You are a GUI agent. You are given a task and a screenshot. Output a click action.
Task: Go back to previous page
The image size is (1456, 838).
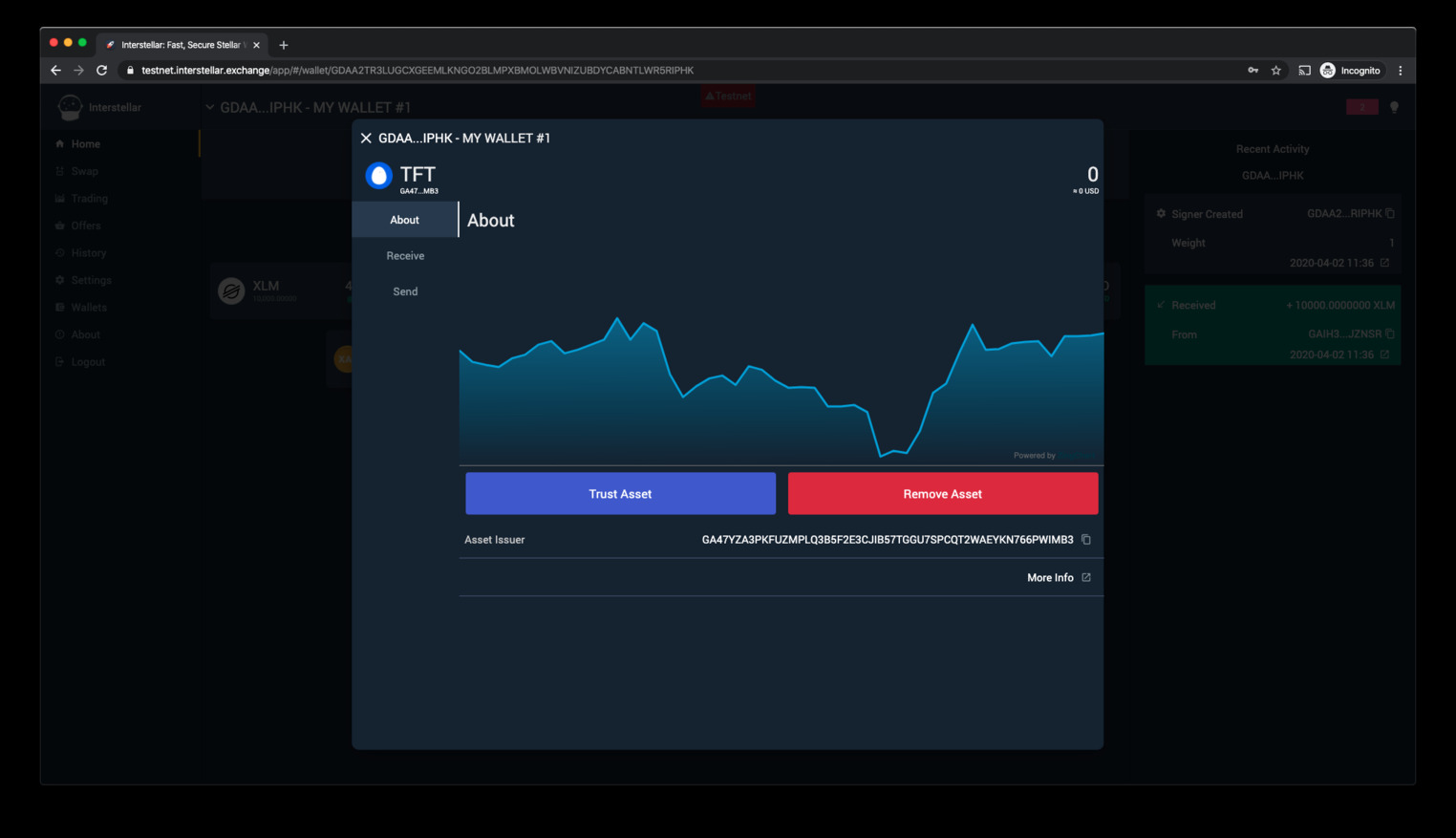click(55, 71)
